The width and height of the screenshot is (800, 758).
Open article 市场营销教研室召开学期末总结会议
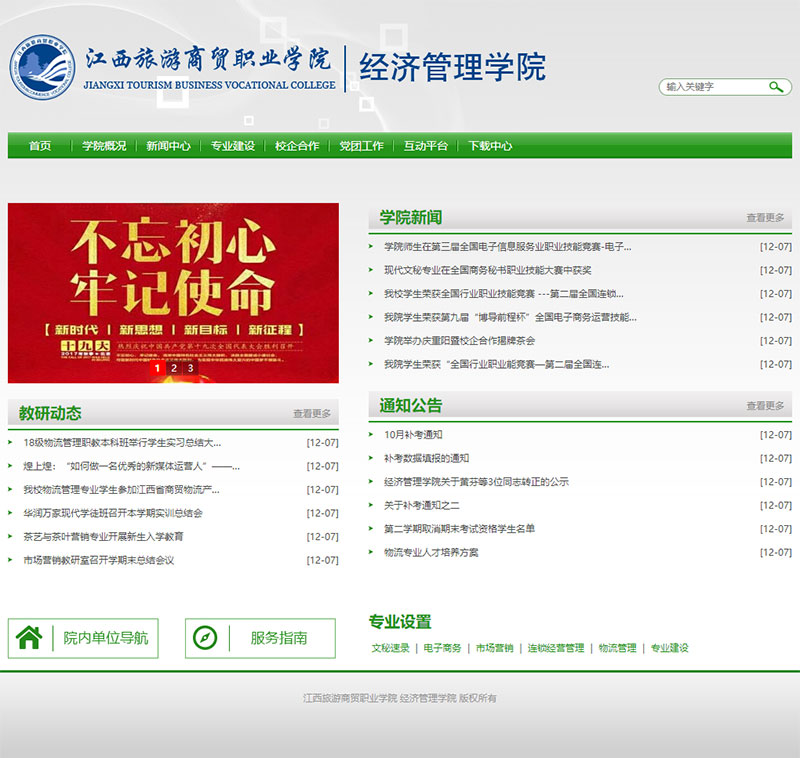point(98,560)
